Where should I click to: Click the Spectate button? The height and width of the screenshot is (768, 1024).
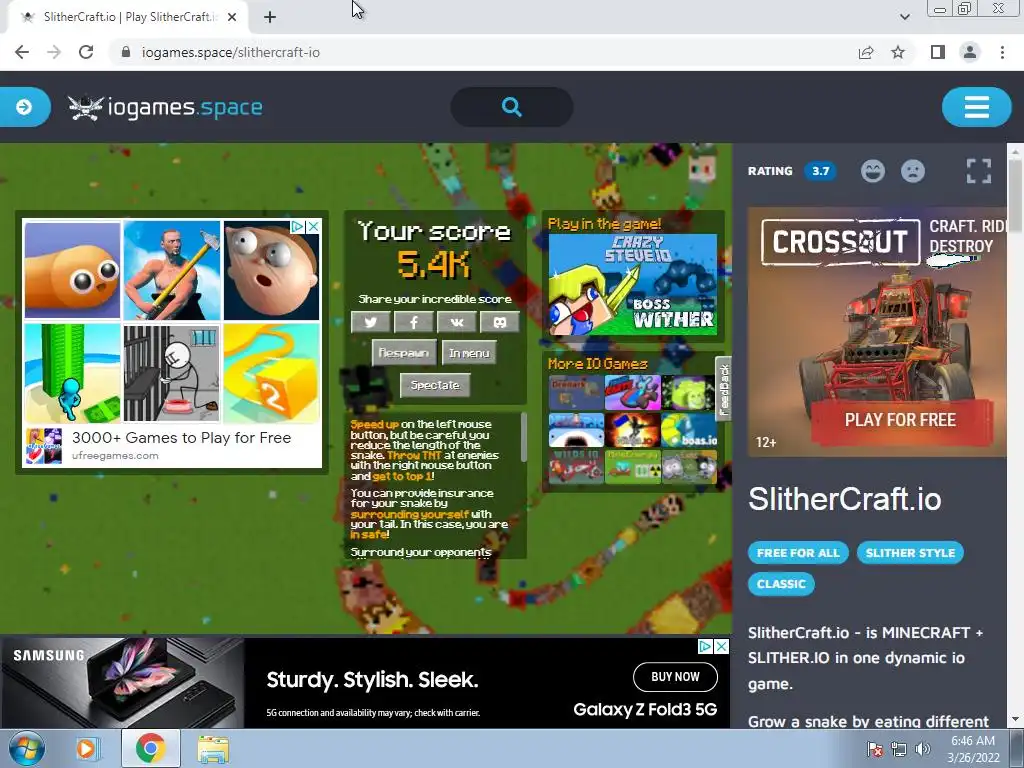tap(435, 385)
